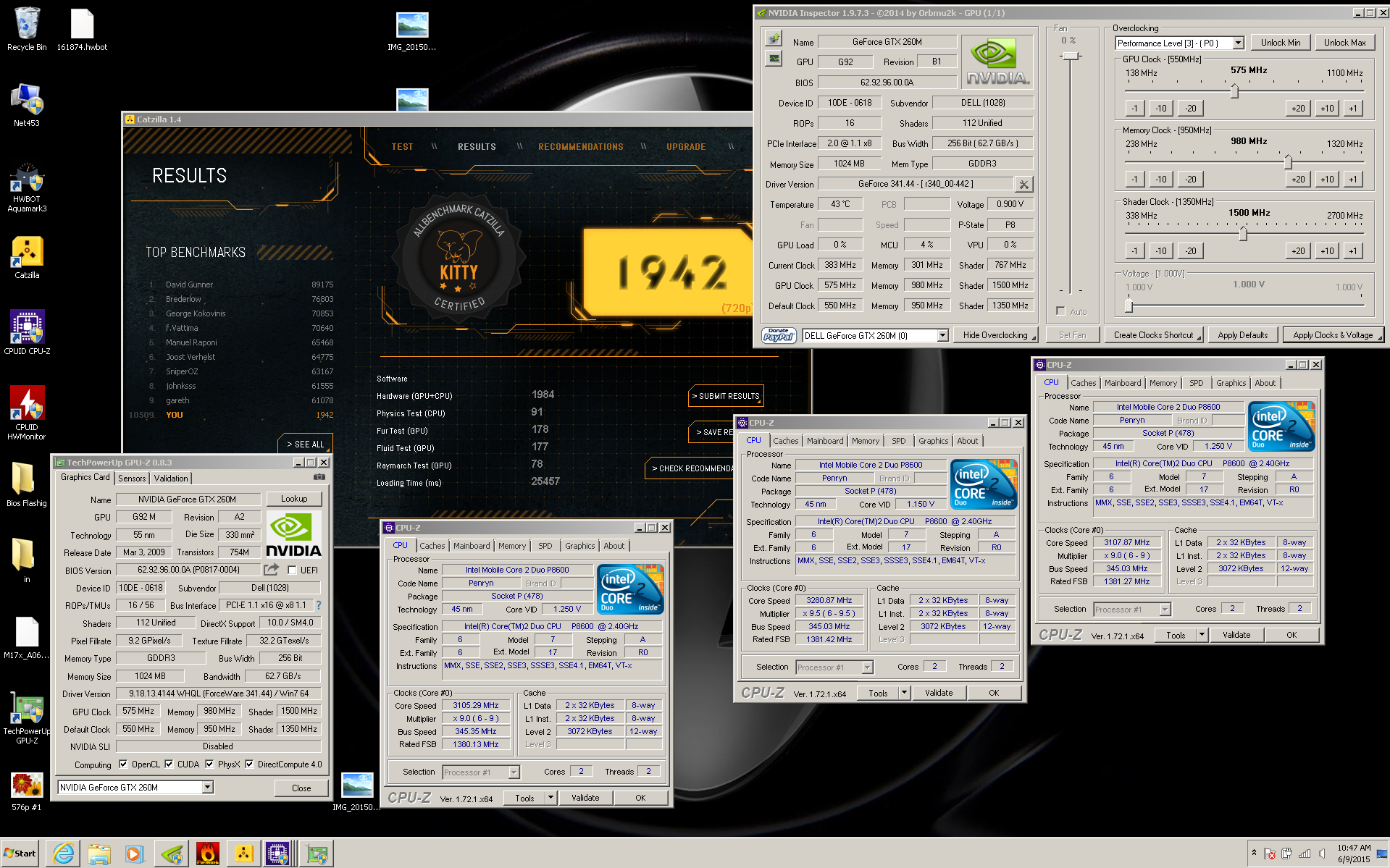
Task: Click the Fan speed vertical slider handle
Action: (x=1071, y=56)
